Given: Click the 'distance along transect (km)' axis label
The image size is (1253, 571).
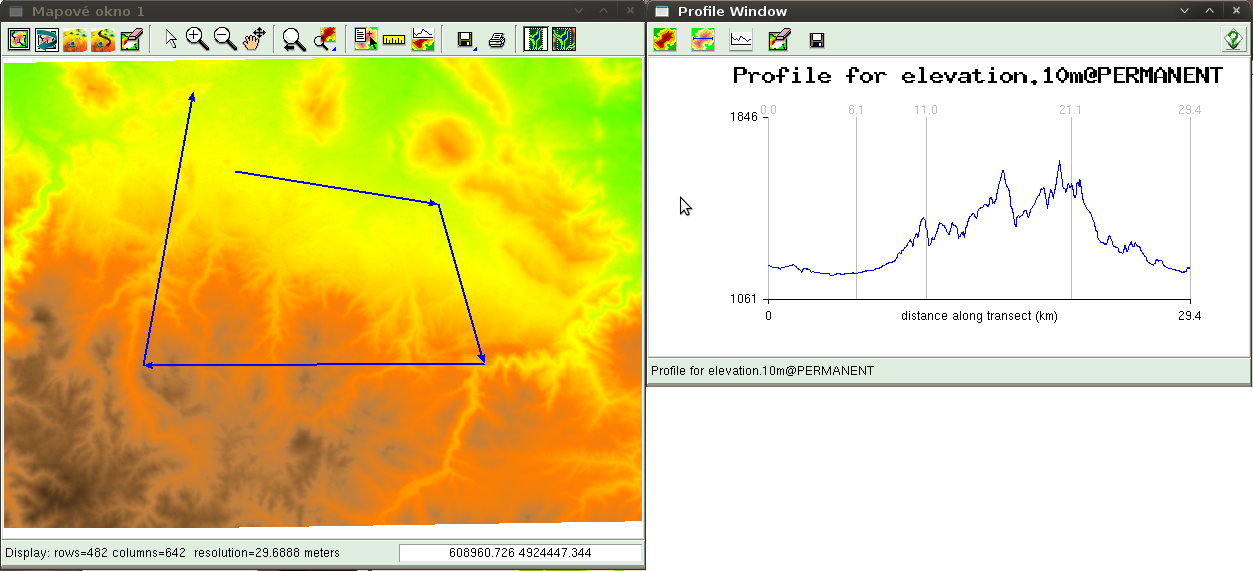Looking at the screenshot, I should (x=979, y=316).
